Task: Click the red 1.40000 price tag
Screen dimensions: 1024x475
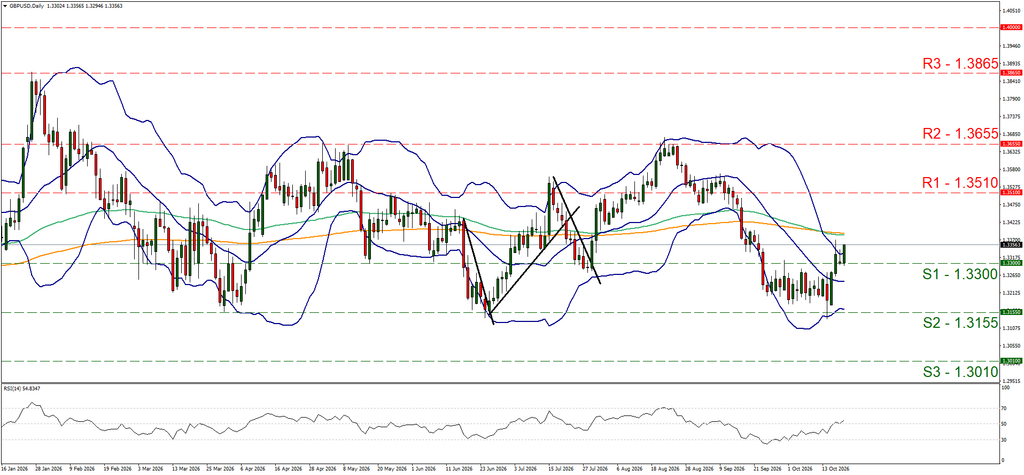Action: pos(1010,27)
